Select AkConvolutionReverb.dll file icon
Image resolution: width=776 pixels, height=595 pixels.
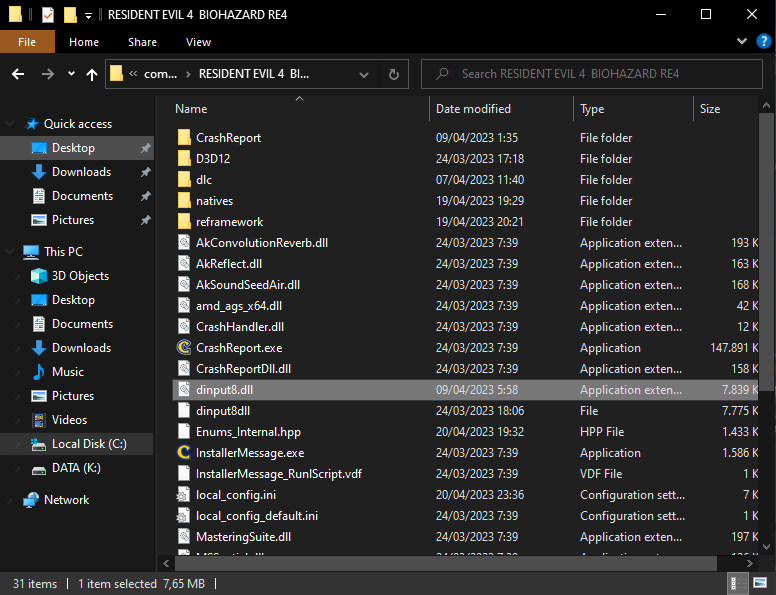184,243
